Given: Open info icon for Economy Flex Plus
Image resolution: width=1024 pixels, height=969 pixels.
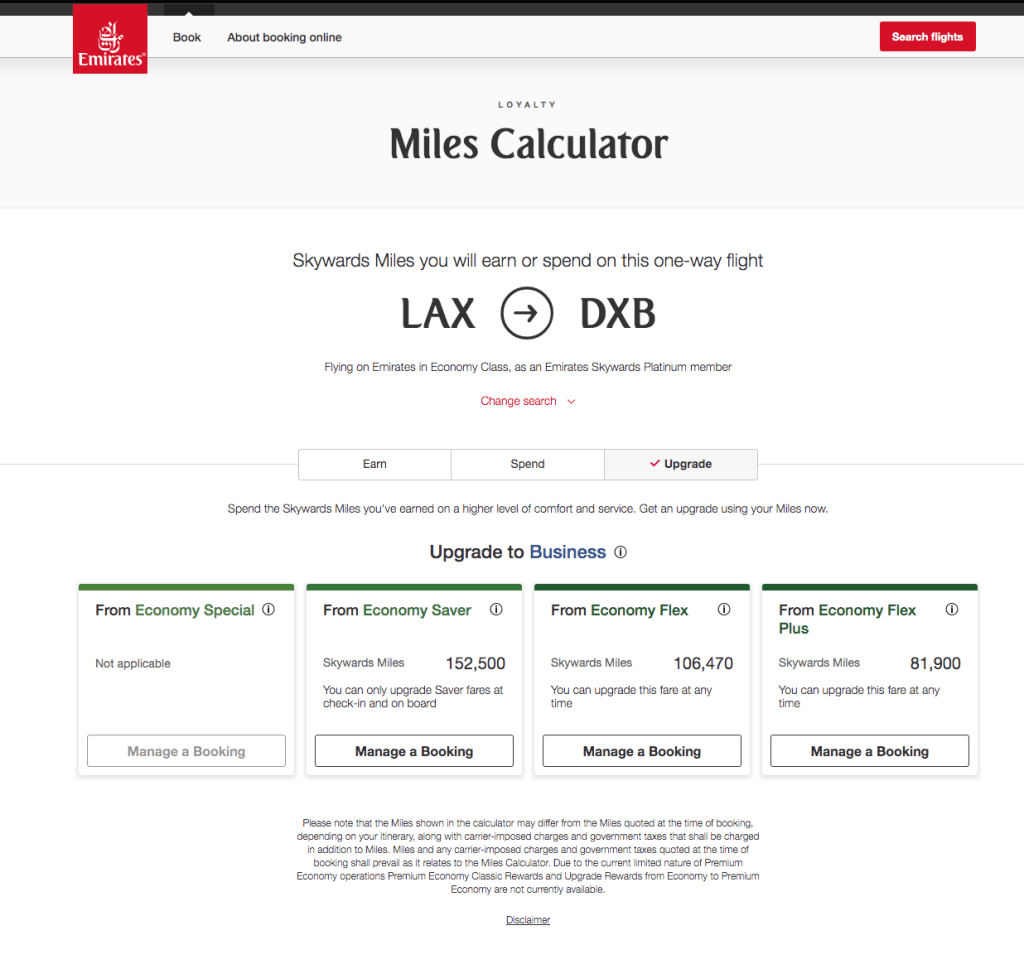Looking at the screenshot, I should [952, 610].
